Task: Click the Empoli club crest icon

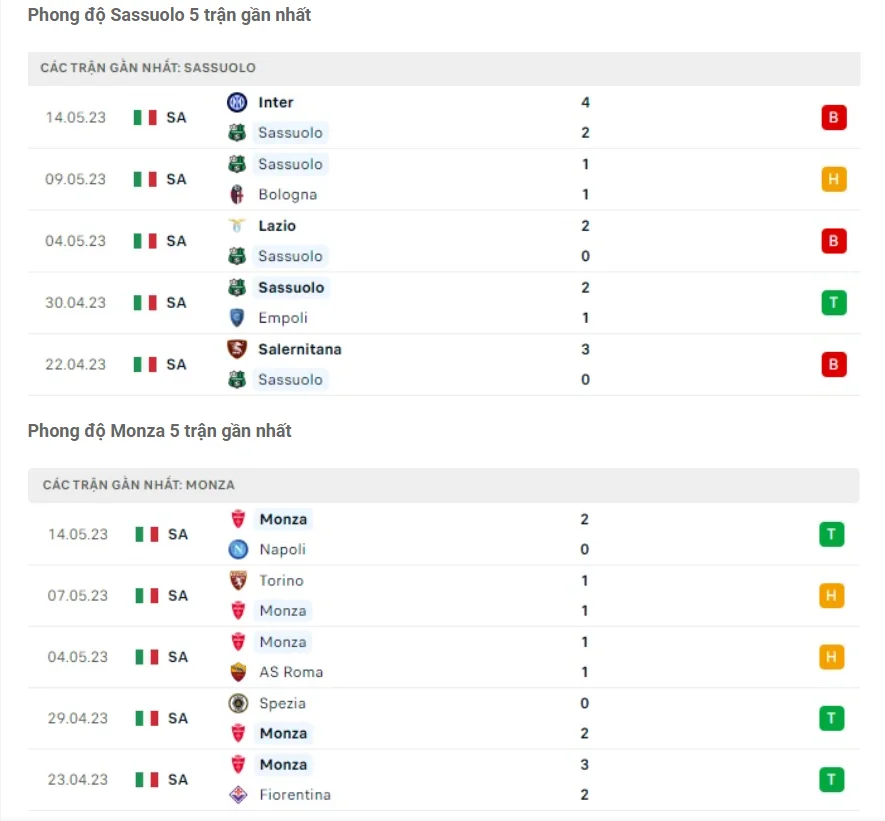Action: pyautogui.click(x=234, y=318)
